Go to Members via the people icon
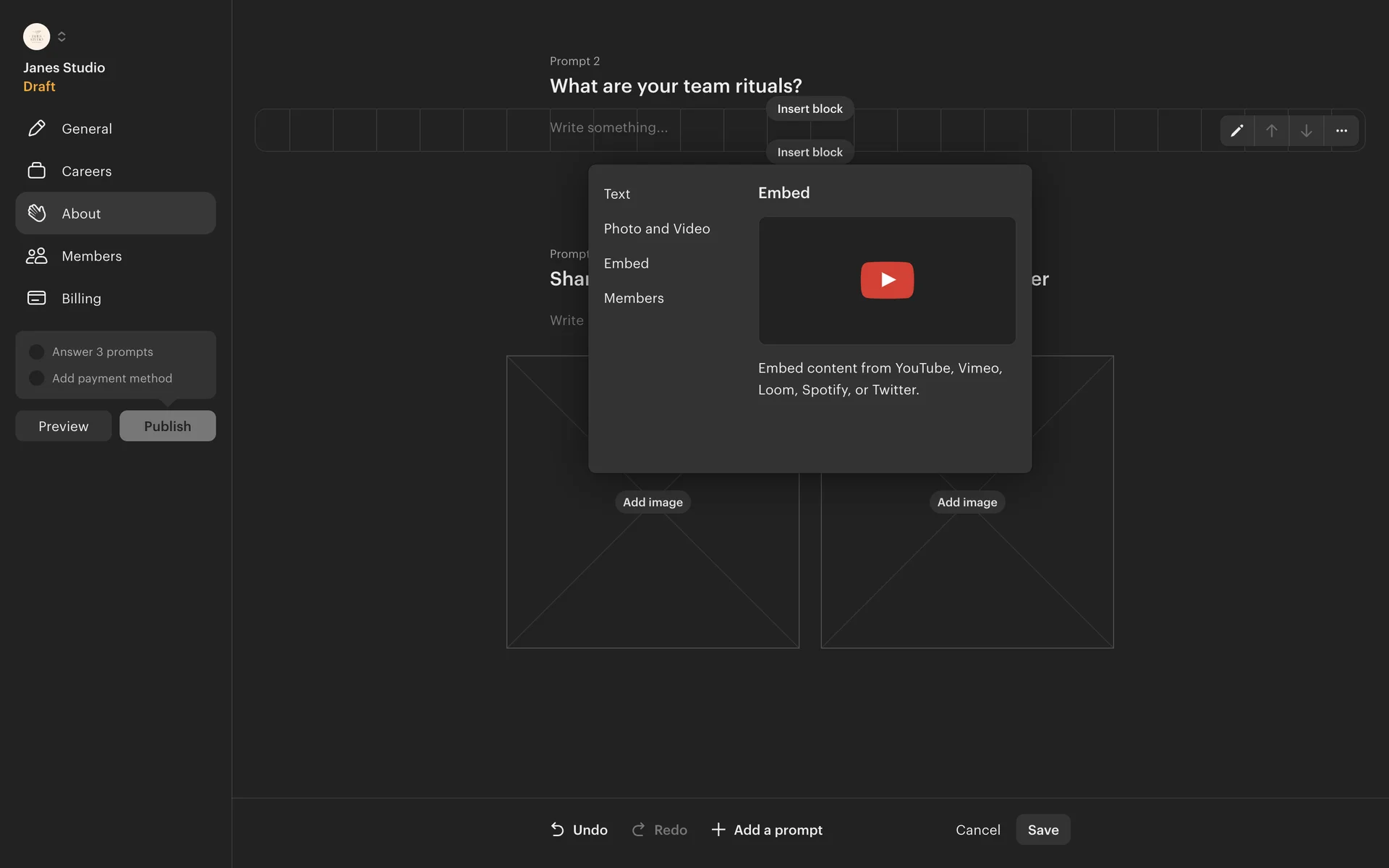The width and height of the screenshot is (1389, 868). pos(36,256)
